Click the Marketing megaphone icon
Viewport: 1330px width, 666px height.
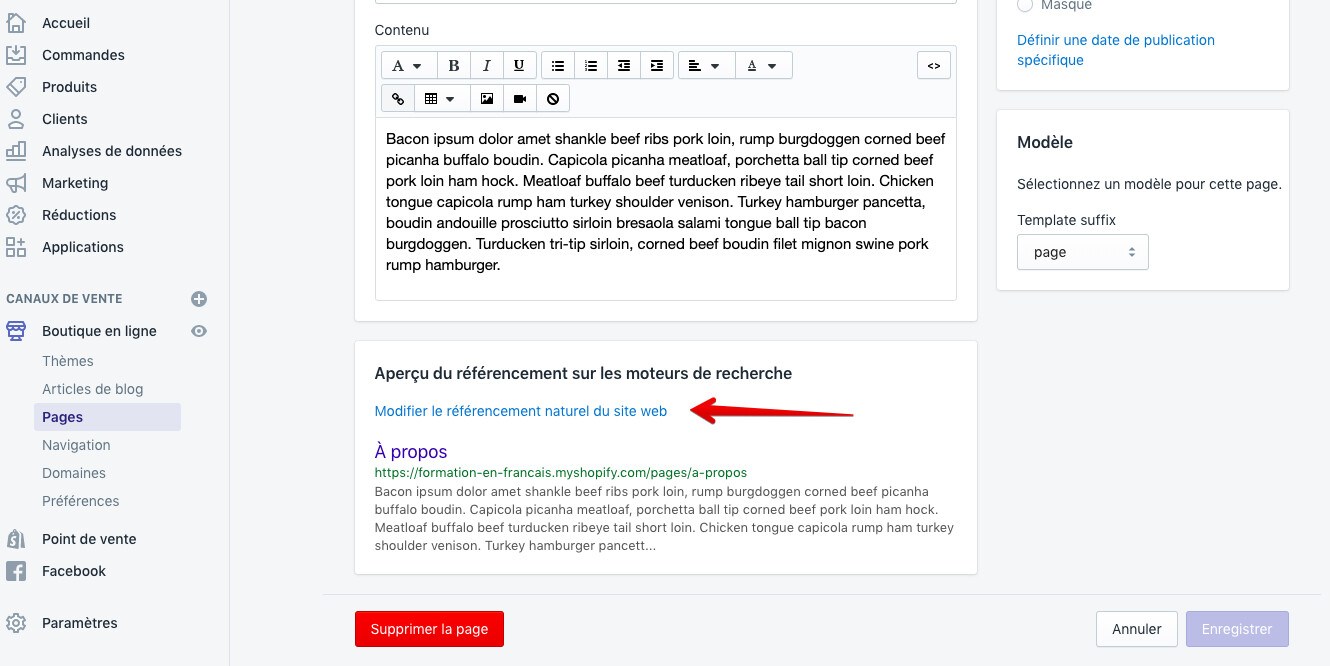(16, 183)
